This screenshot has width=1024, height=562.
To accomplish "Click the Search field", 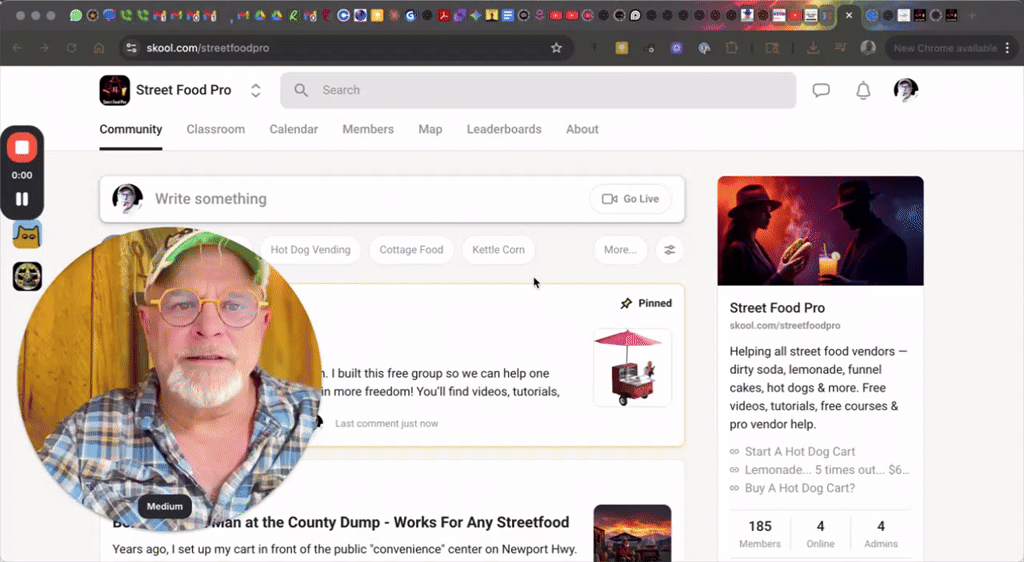I will [x=538, y=90].
